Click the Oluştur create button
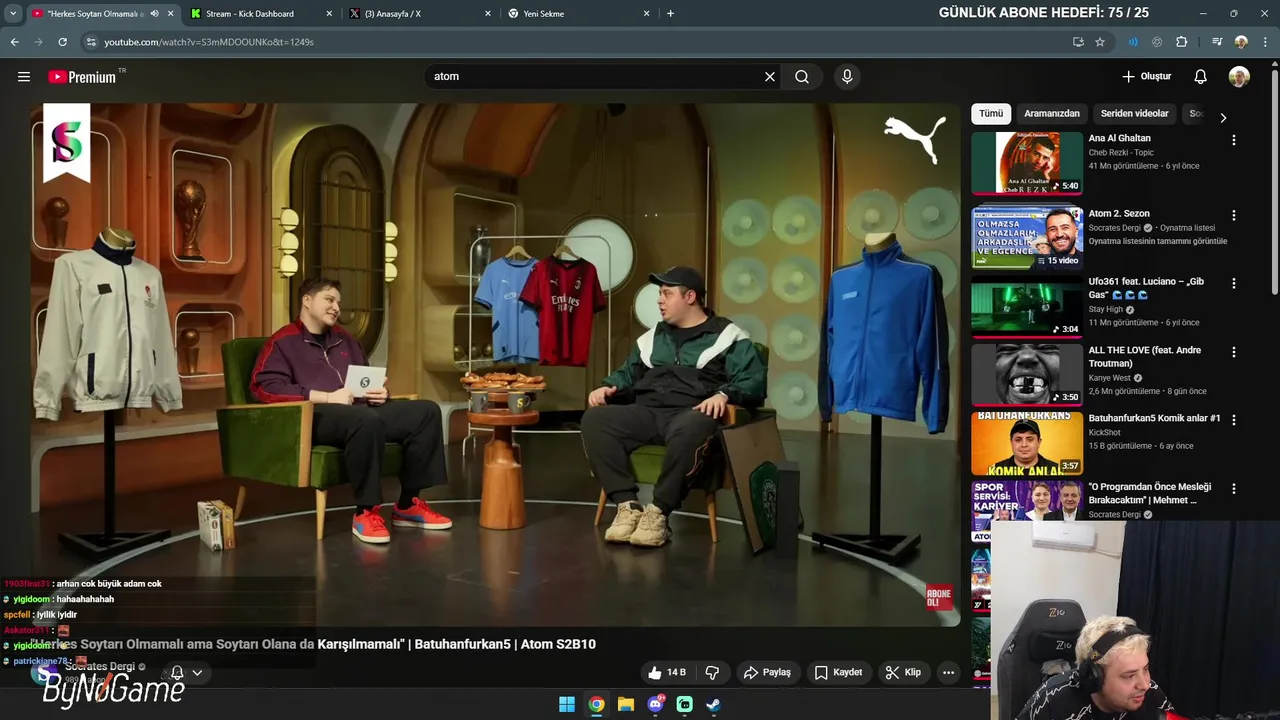 tap(1146, 77)
